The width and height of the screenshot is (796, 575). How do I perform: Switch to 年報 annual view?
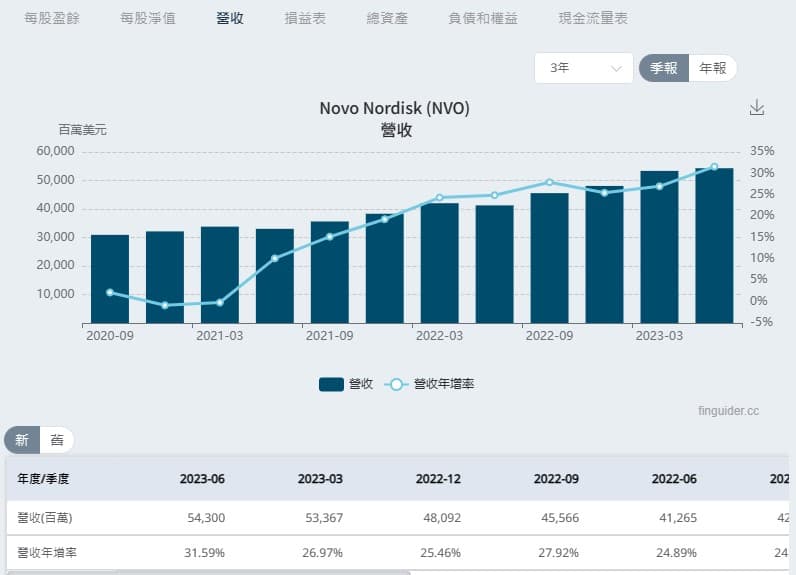(712, 68)
